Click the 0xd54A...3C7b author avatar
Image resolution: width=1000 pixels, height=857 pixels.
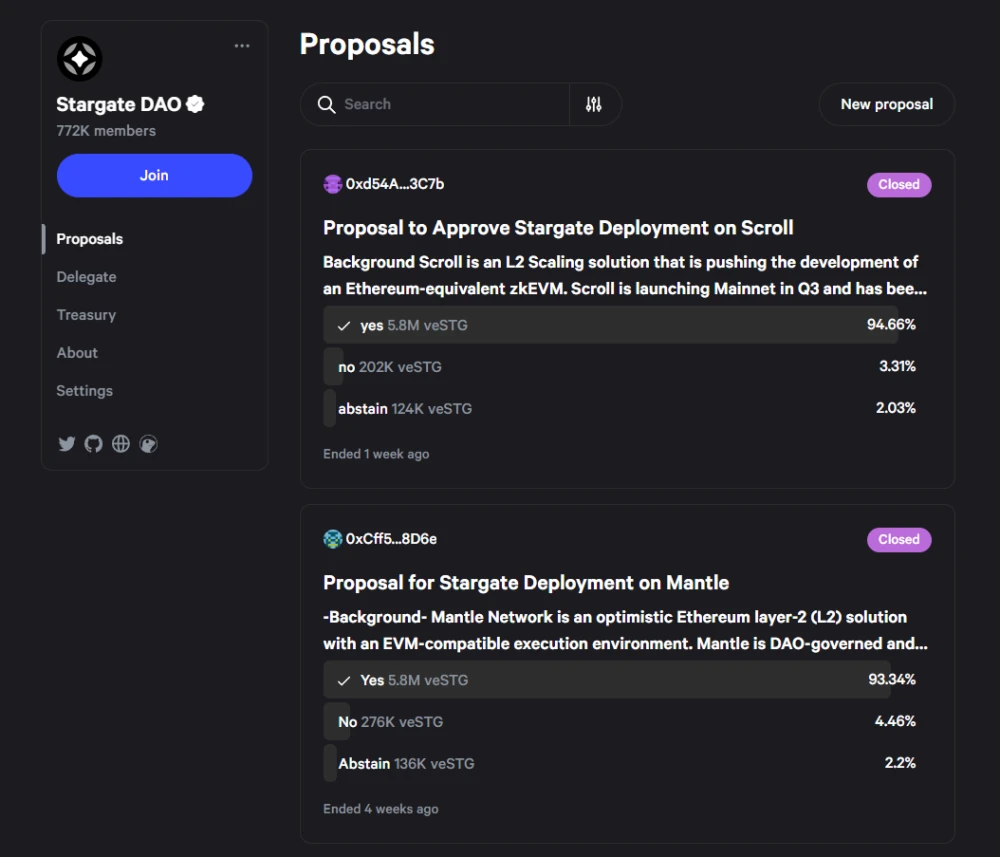coord(332,184)
